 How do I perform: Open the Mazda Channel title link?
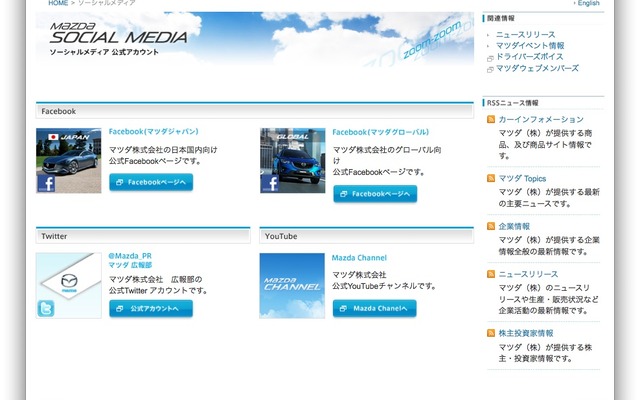click(x=359, y=258)
